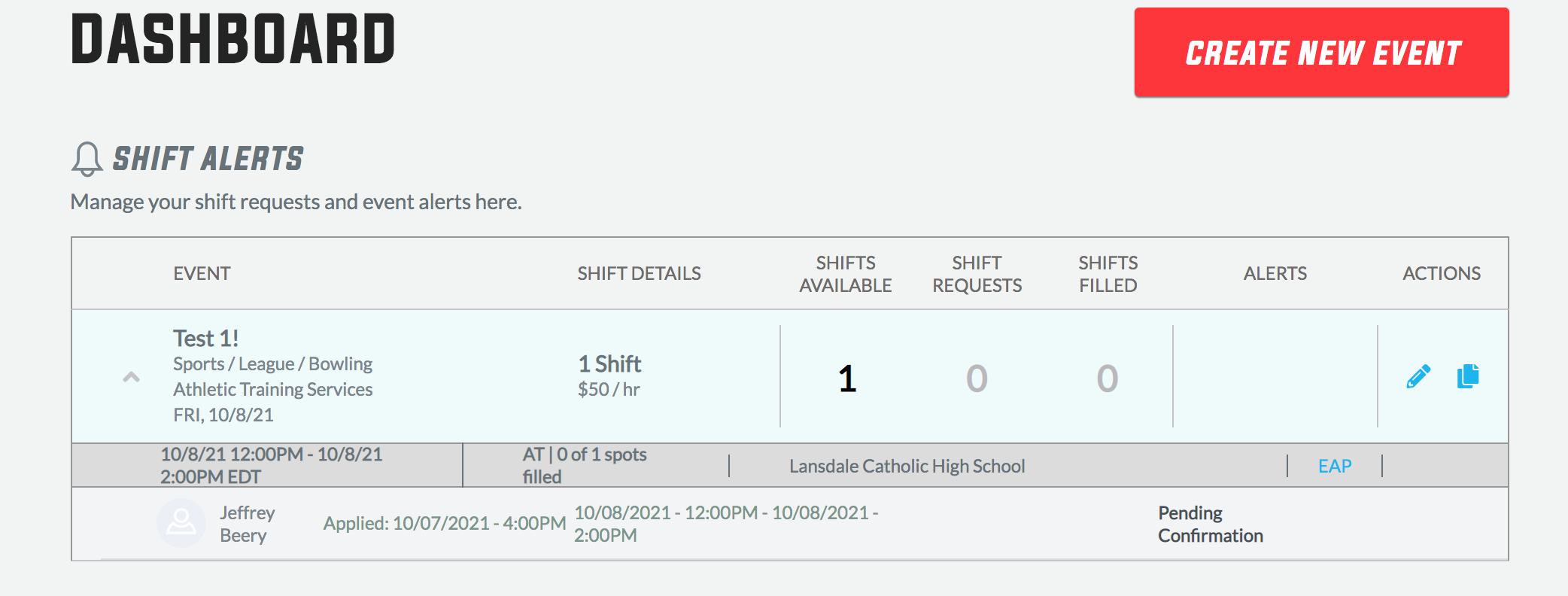Click the Create New Event button
This screenshot has width=1568, height=596.
pyautogui.click(x=1321, y=52)
